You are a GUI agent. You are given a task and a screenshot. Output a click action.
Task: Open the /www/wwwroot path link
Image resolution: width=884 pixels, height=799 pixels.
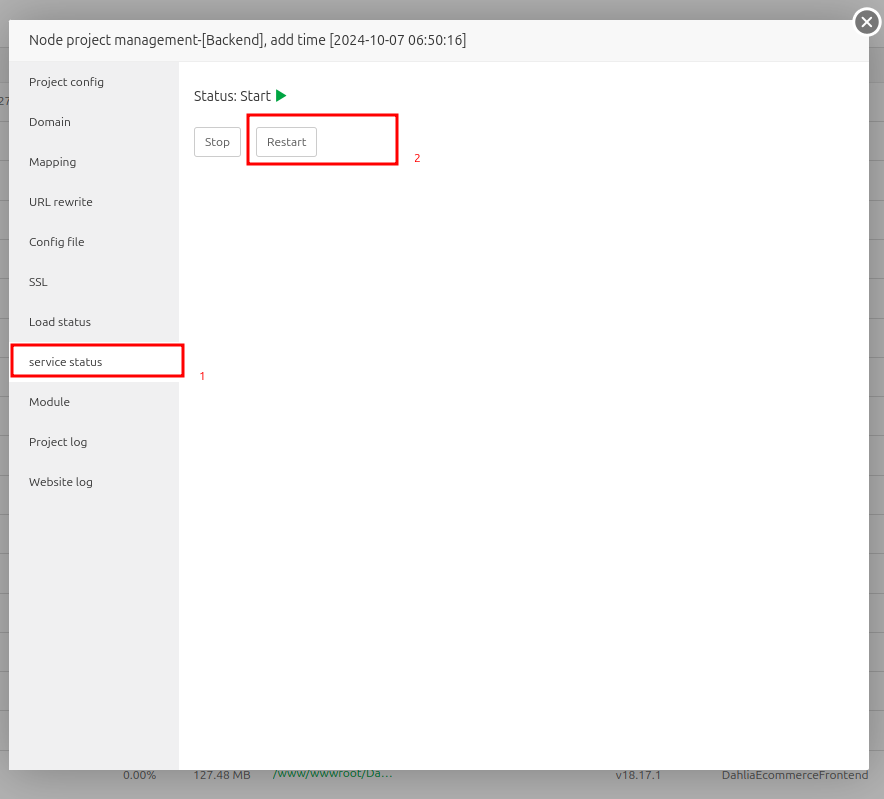point(332,774)
